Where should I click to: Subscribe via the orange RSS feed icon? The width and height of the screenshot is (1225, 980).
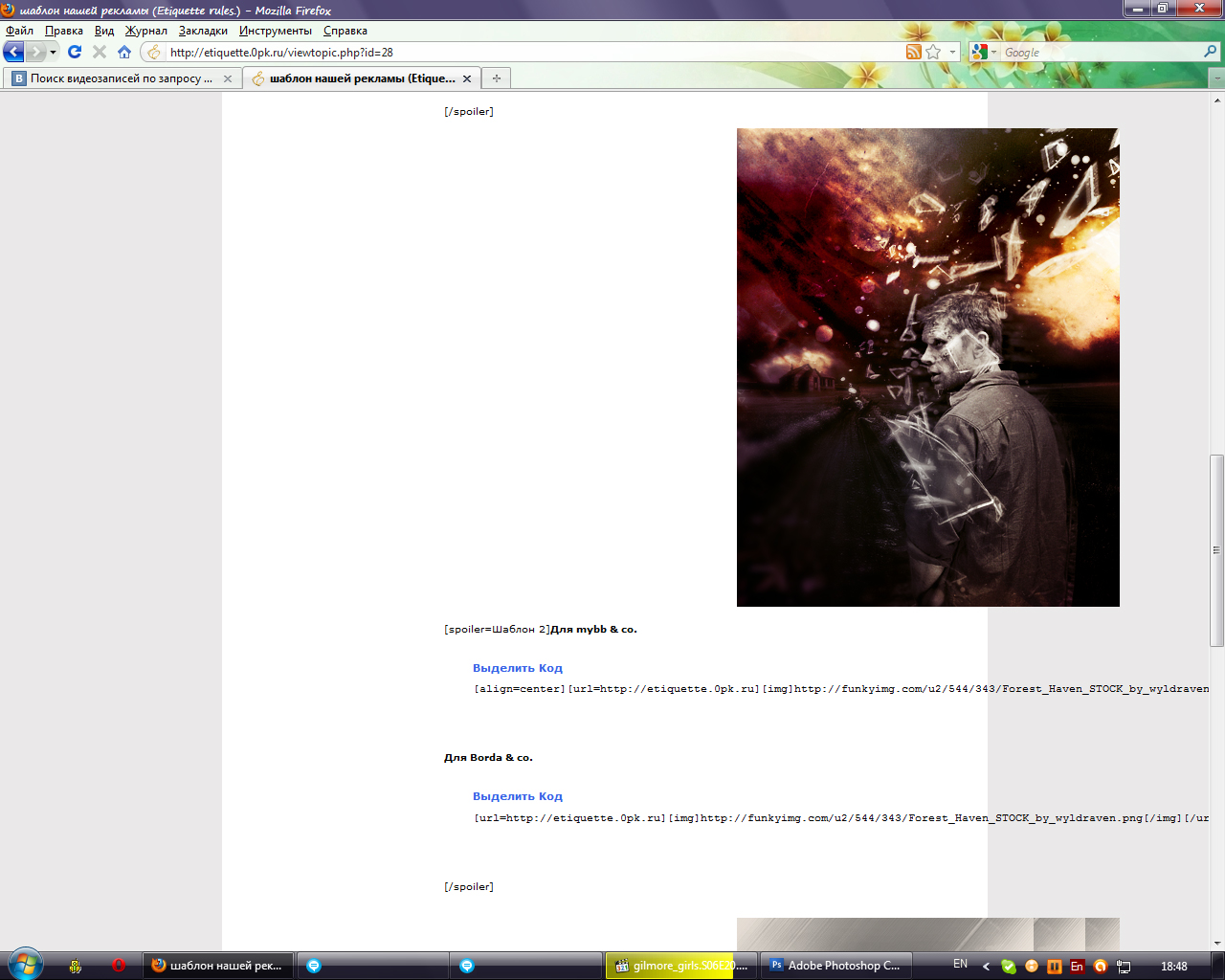[914, 53]
